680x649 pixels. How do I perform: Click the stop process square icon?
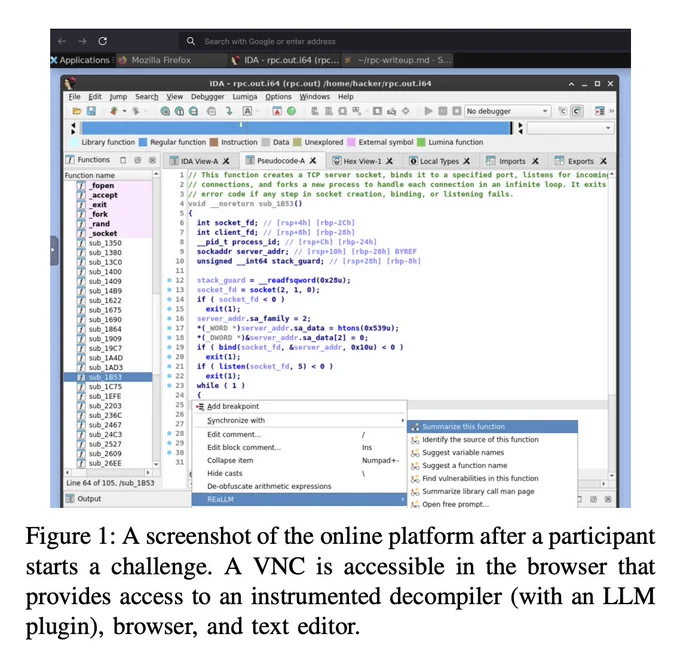pos(456,111)
